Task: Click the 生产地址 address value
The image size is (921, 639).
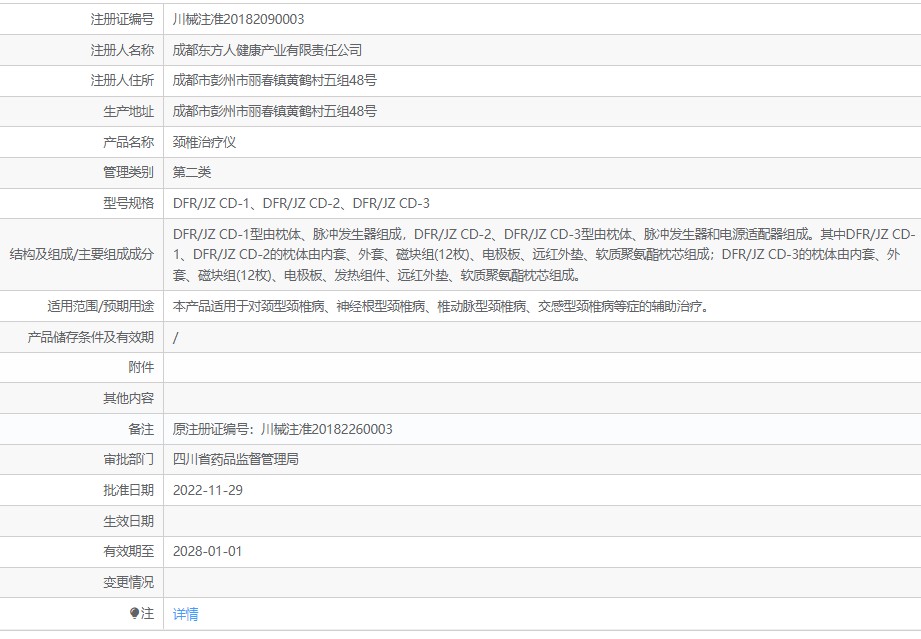Action: [x=275, y=111]
